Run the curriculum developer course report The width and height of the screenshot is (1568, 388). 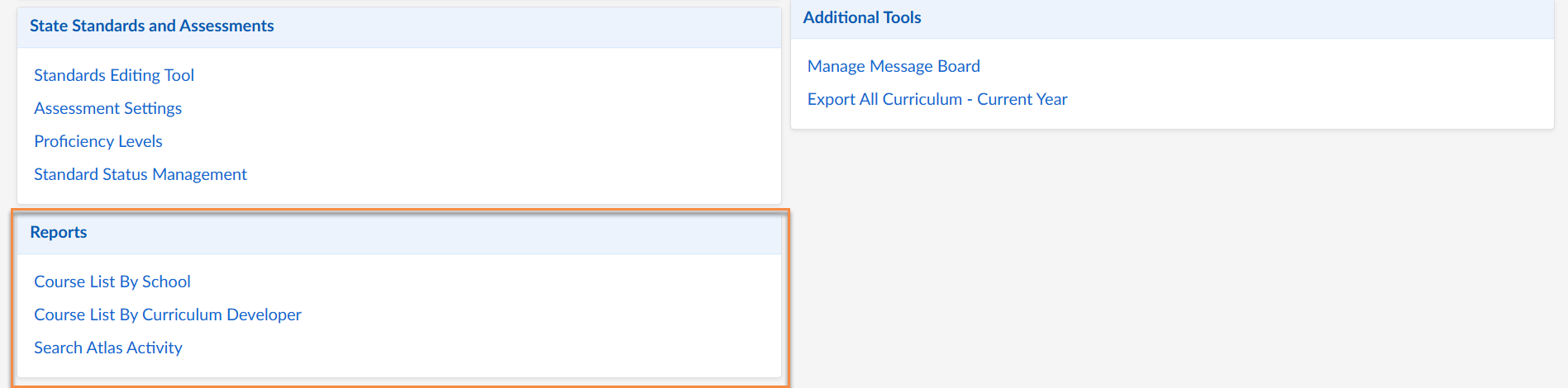tap(168, 315)
